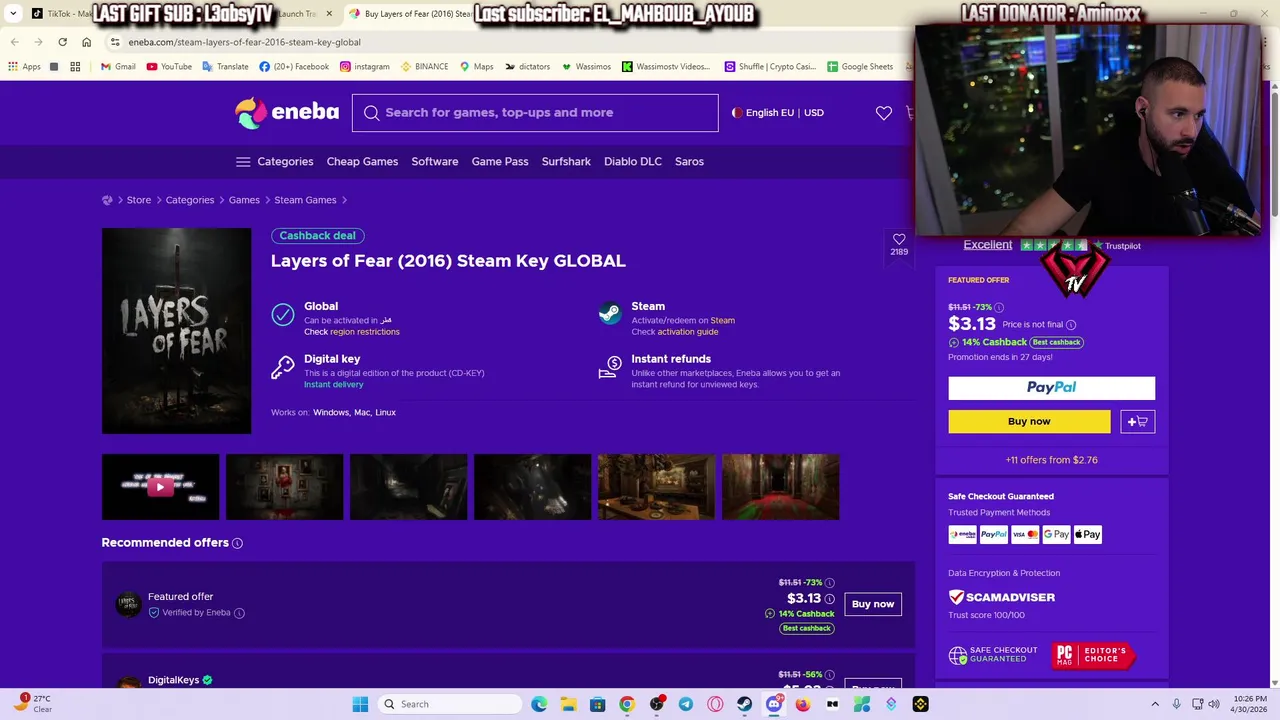
Task: Click Steam Games in the breadcrumb
Action: click(x=305, y=200)
